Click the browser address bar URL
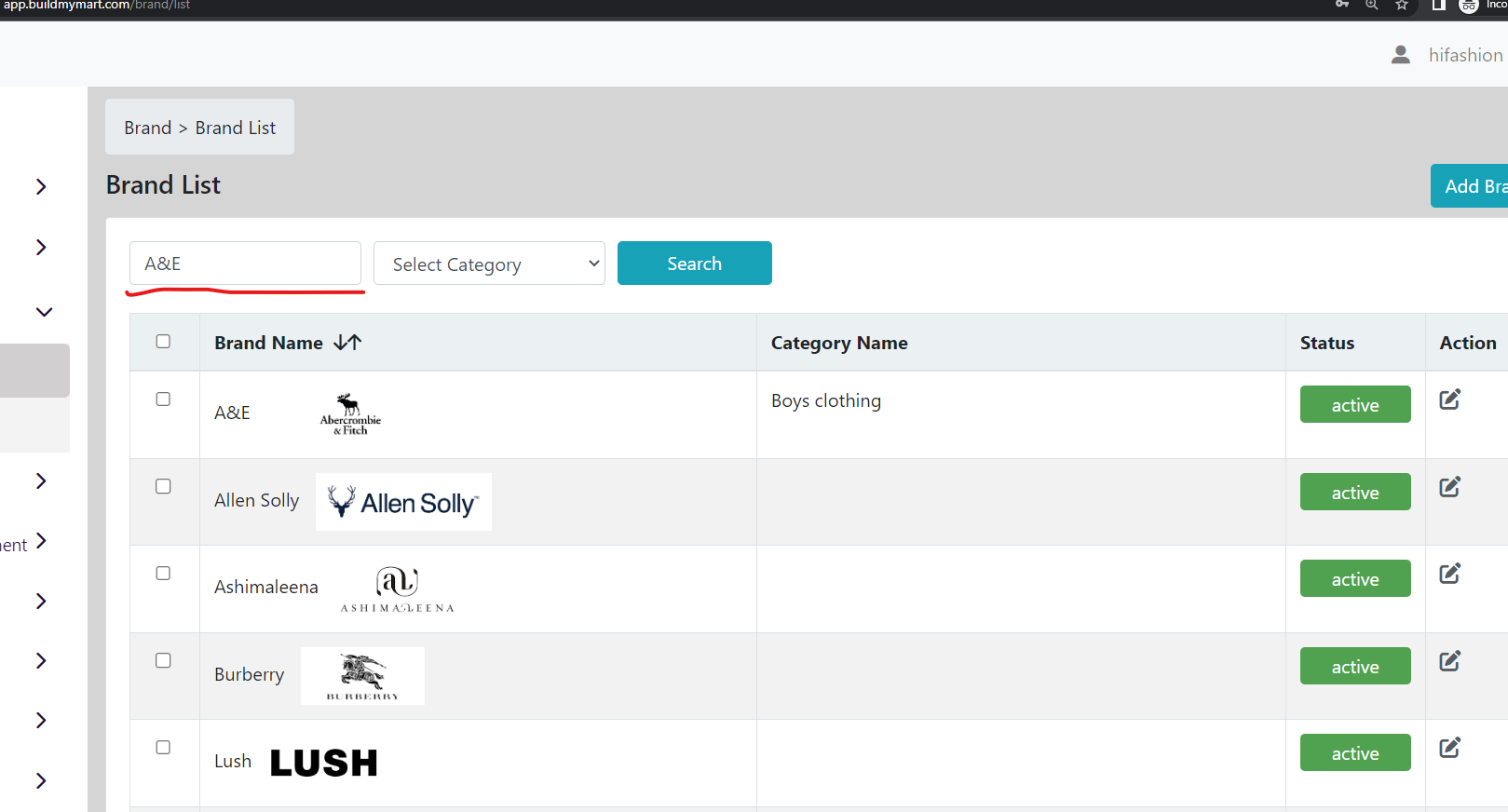Image resolution: width=1508 pixels, height=812 pixels. pyautogui.click(x=97, y=5)
